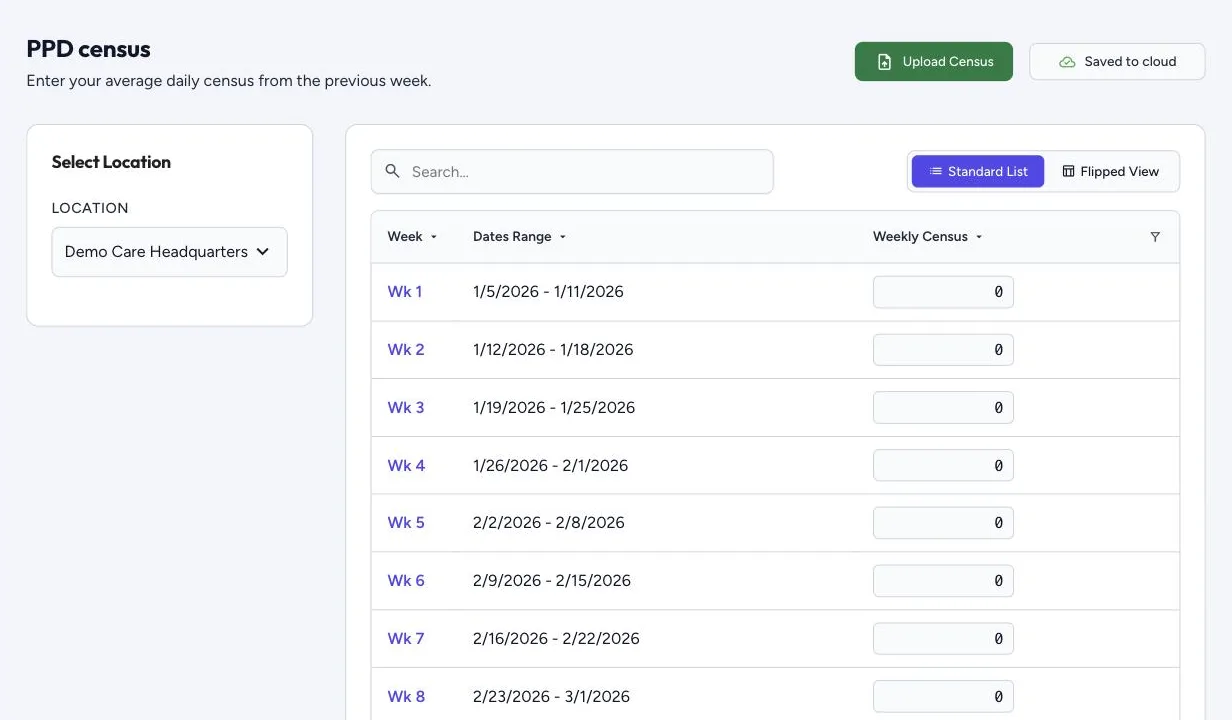Click the date range 2/23/2026 - 3/1/2026

point(552,697)
